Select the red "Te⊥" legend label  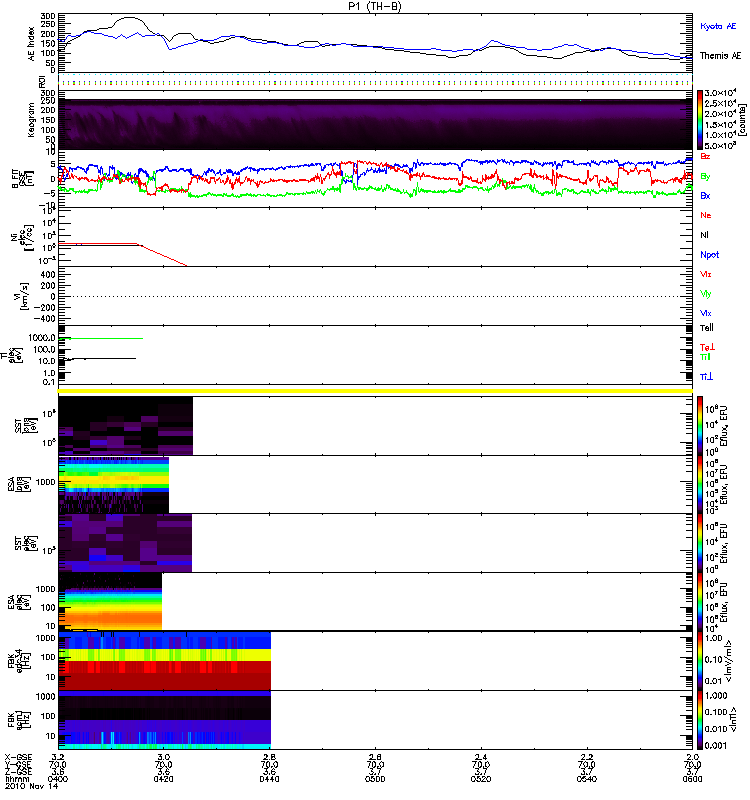click(707, 347)
